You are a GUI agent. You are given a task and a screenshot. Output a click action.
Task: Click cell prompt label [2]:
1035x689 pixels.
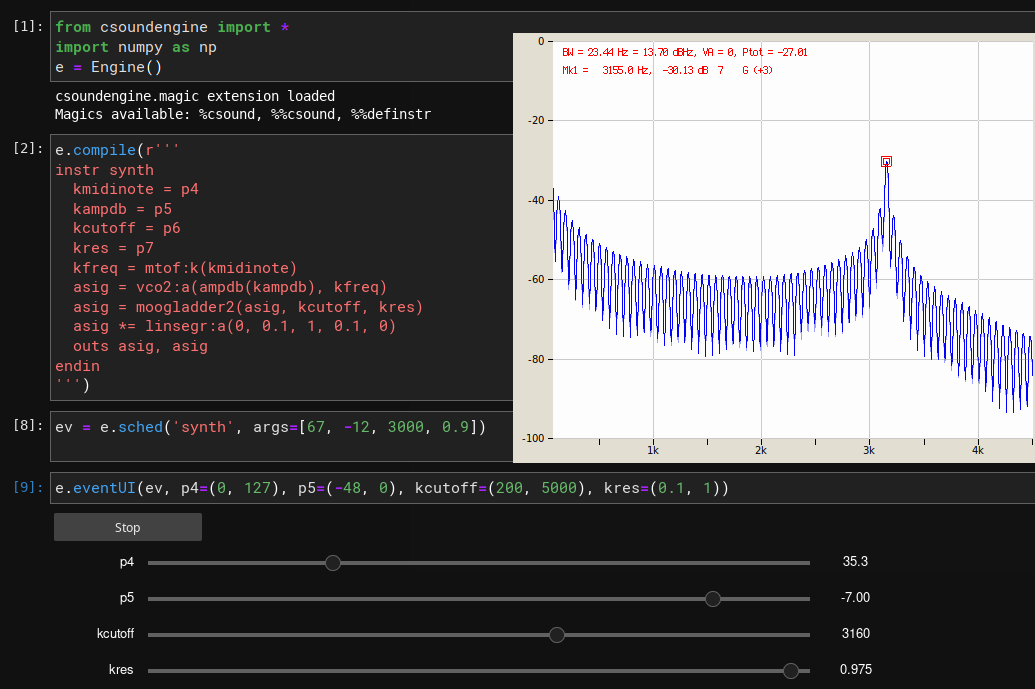(28, 148)
